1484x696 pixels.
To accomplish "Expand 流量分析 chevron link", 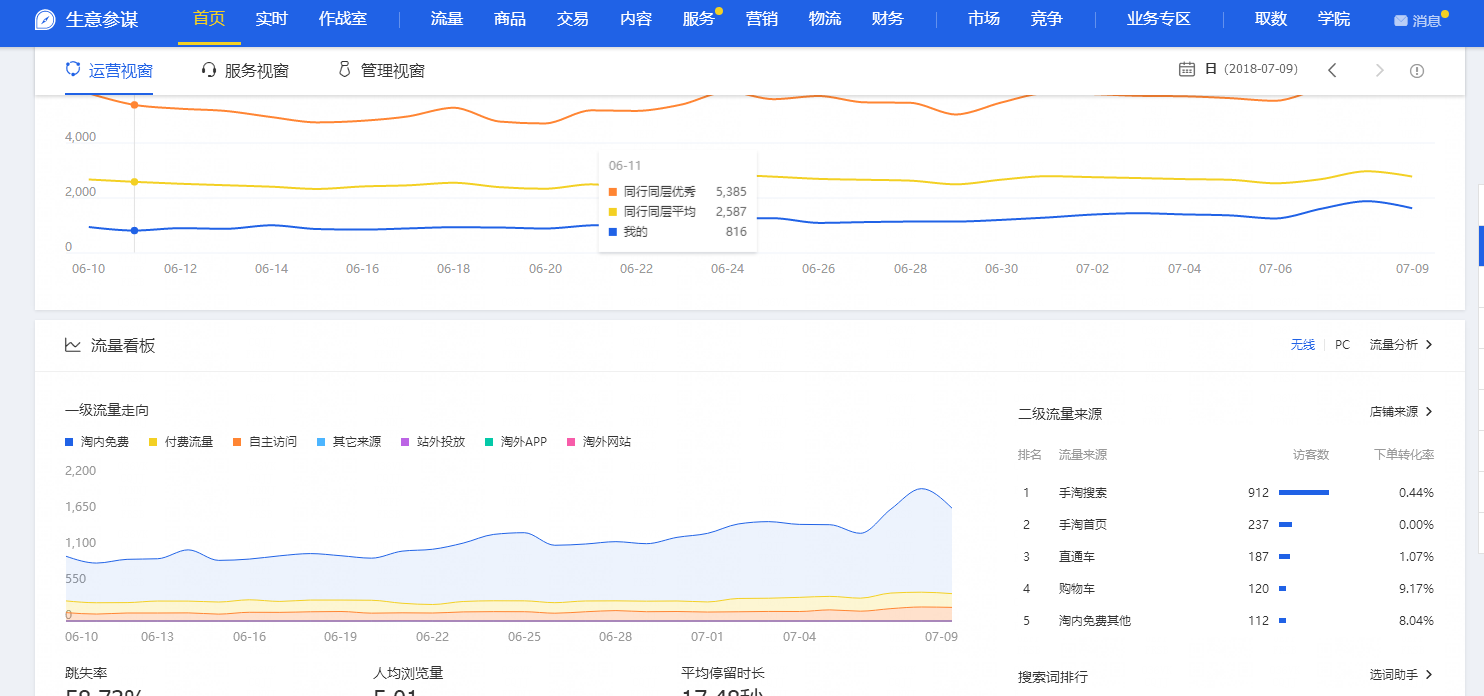I will pyautogui.click(x=1400, y=345).
